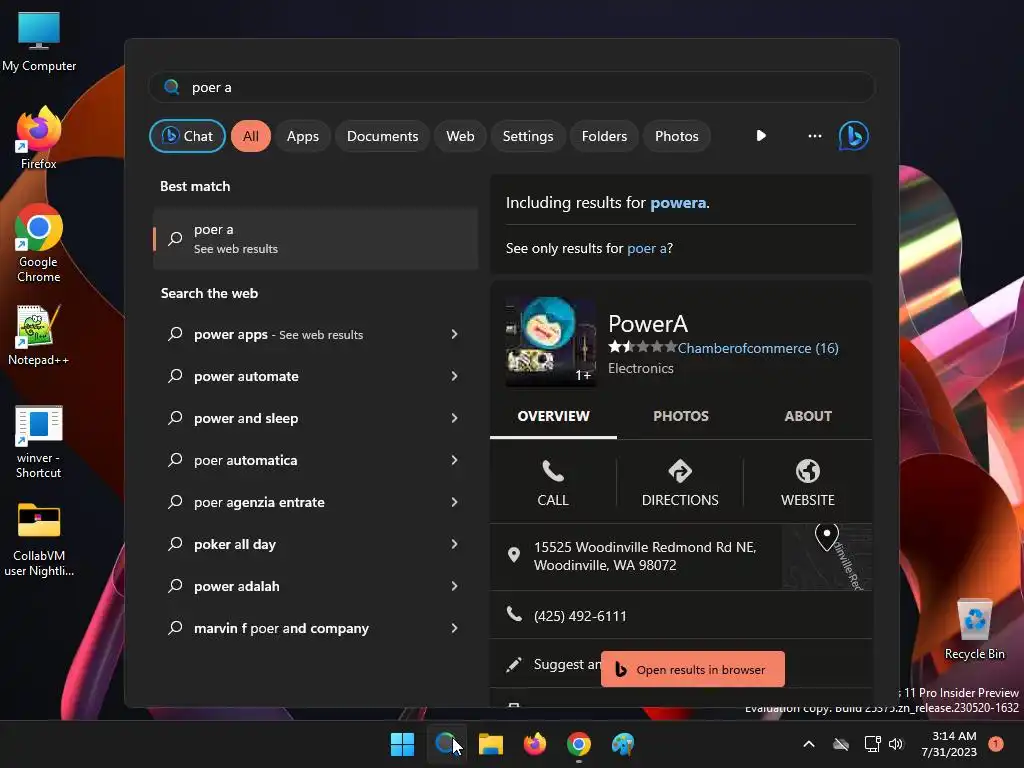This screenshot has height=768, width=1024.
Task: Click the notification badge beside the clock
Action: click(996, 744)
